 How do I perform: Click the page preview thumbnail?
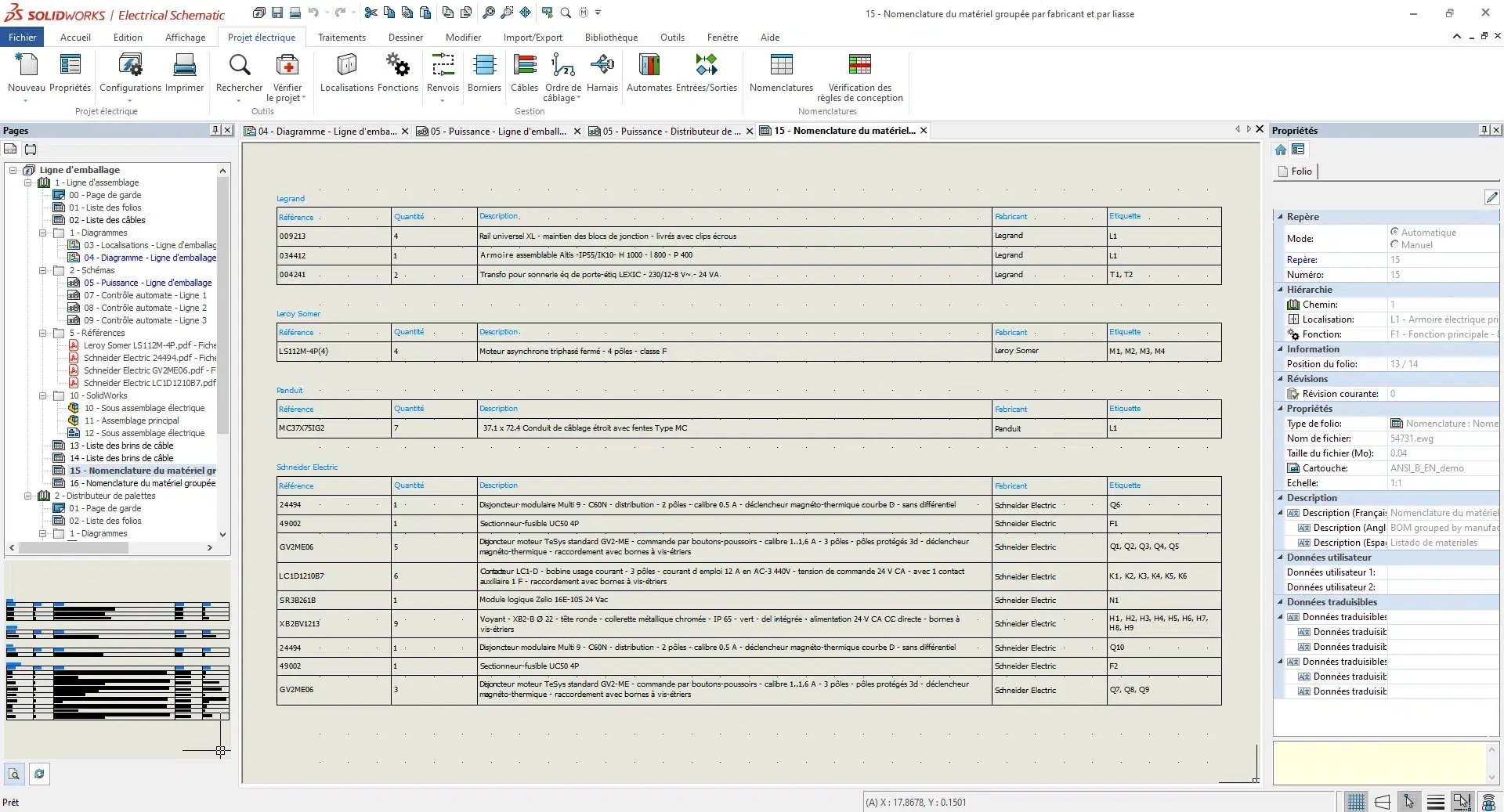(117, 659)
